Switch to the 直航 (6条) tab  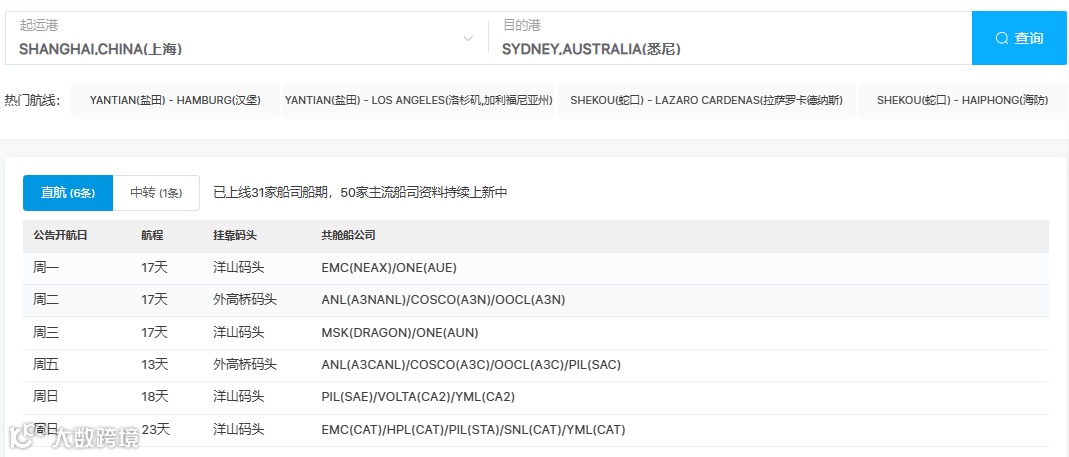click(x=67, y=193)
